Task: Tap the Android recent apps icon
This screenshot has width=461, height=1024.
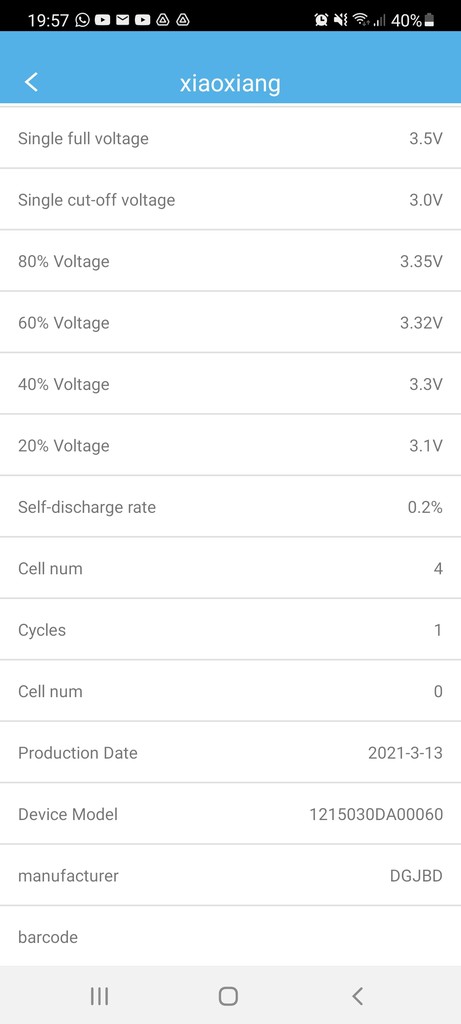Action: click(99, 996)
